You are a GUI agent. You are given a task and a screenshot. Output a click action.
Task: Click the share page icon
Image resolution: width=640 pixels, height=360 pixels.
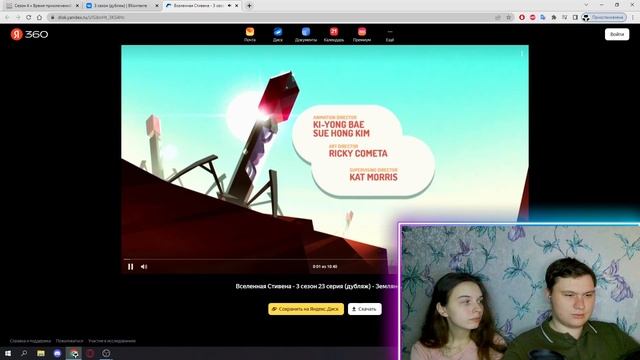click(498, 18)
